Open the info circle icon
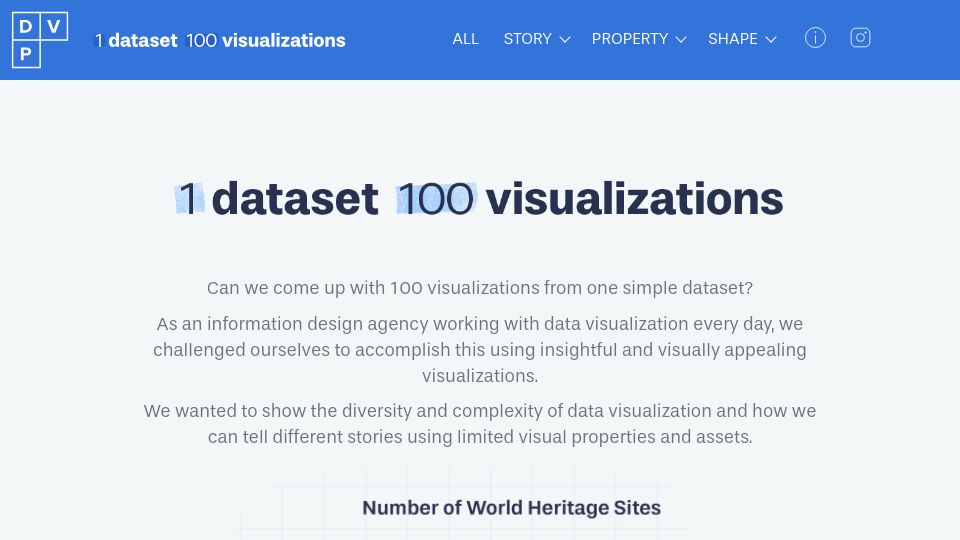960x540 pixels. point(815,38)
